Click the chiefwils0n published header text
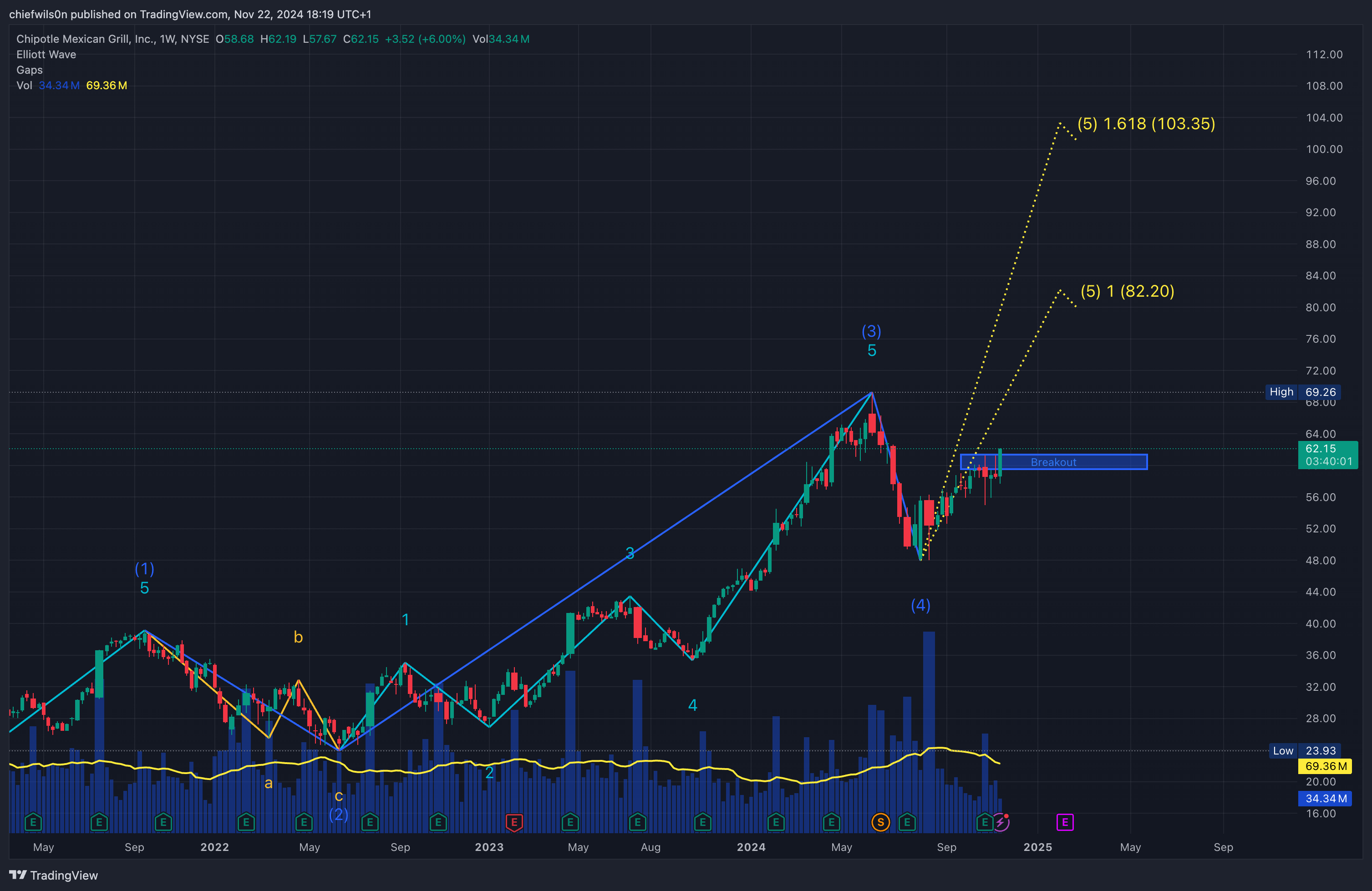This screenshot has width=1372, height=891. click(x=190, y=14)
